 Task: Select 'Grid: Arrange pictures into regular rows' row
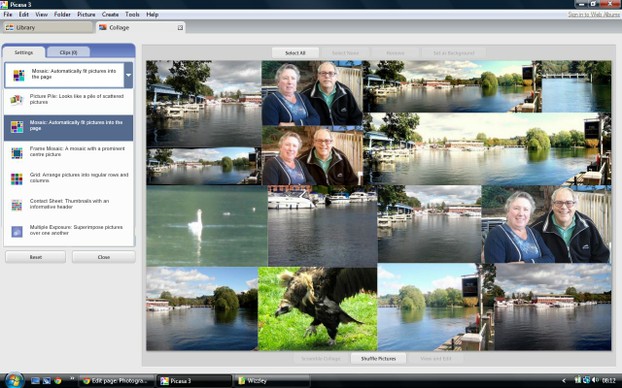(69, 178)
